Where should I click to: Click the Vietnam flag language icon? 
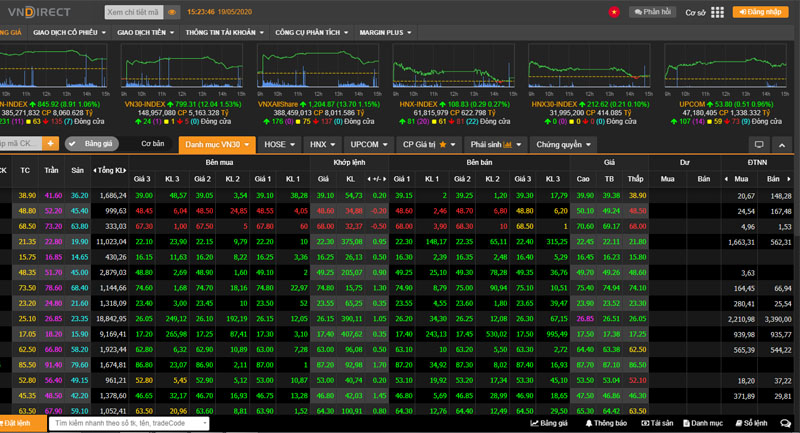[x=614, y=12]
